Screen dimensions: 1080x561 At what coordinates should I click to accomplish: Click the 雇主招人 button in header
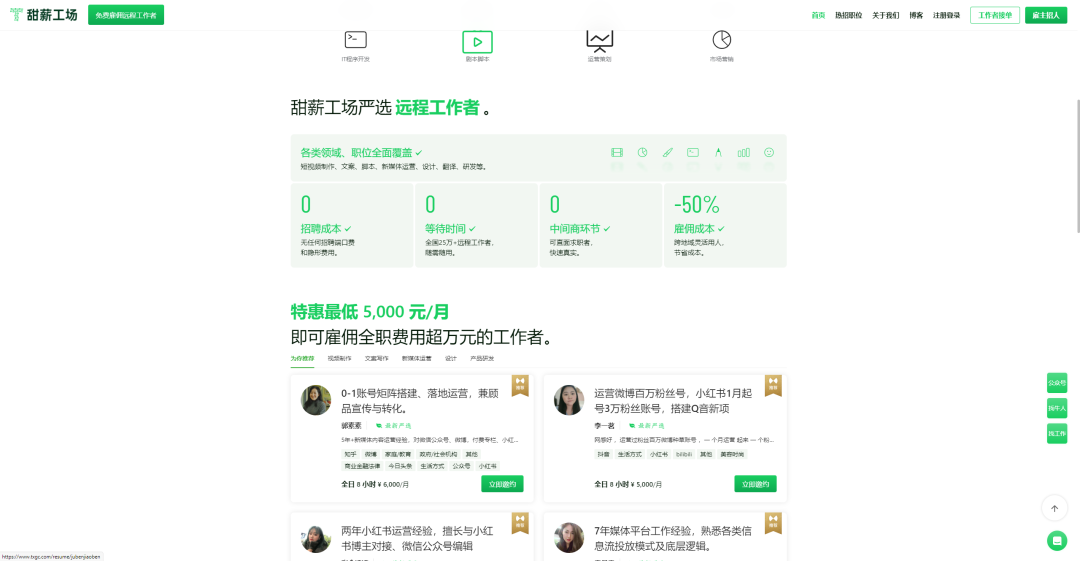(1046, 15)
